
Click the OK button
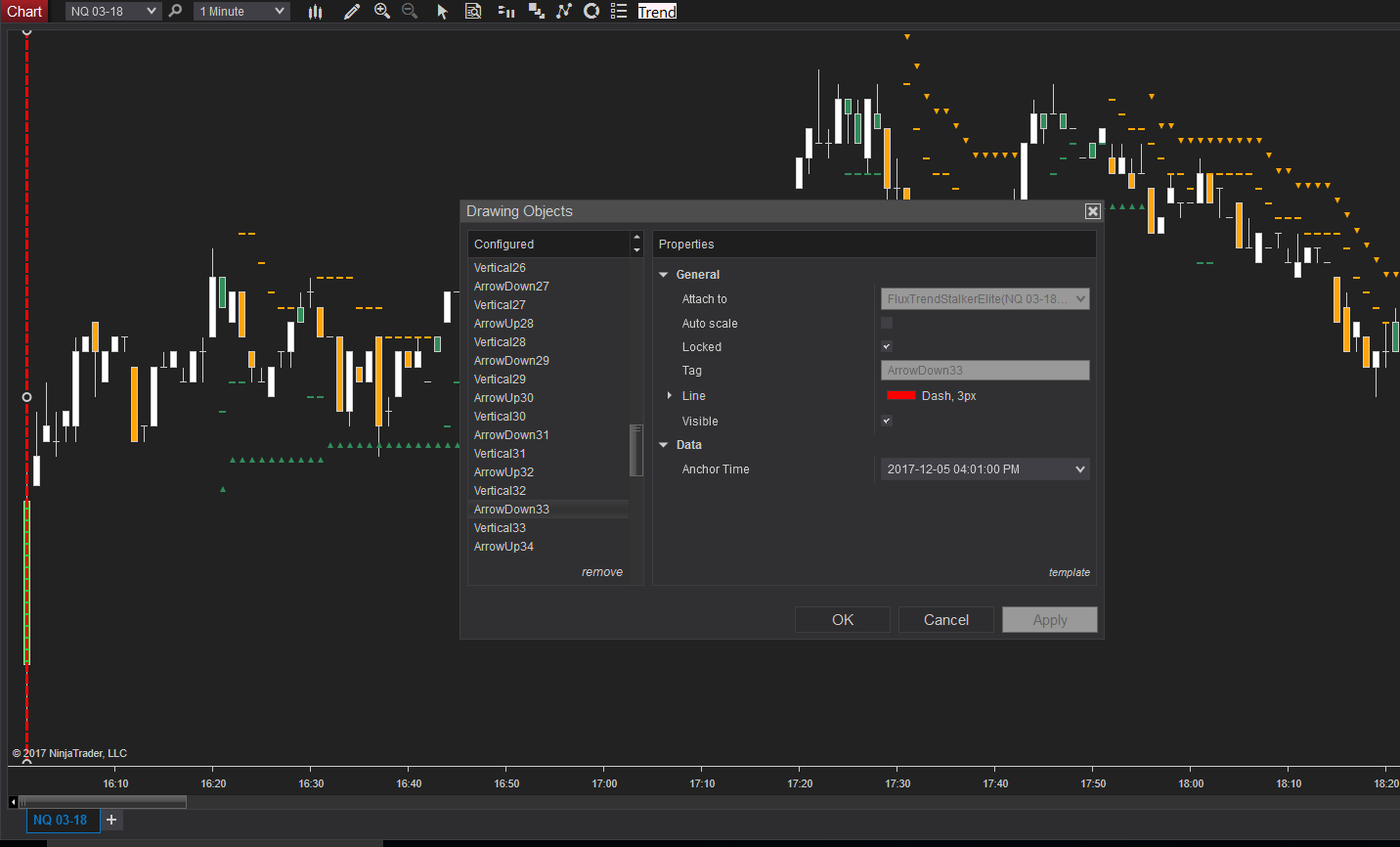tap(843, 619)
